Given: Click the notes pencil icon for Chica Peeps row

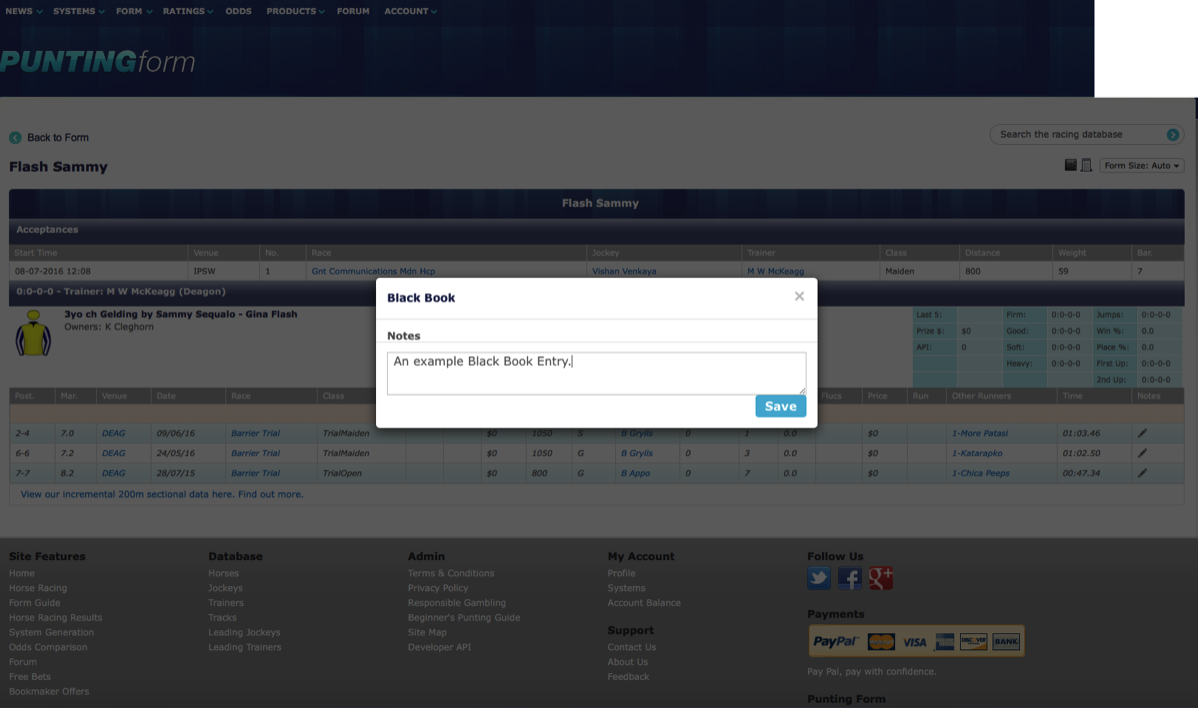Looking at the screenshot, I should [1142, 473].
